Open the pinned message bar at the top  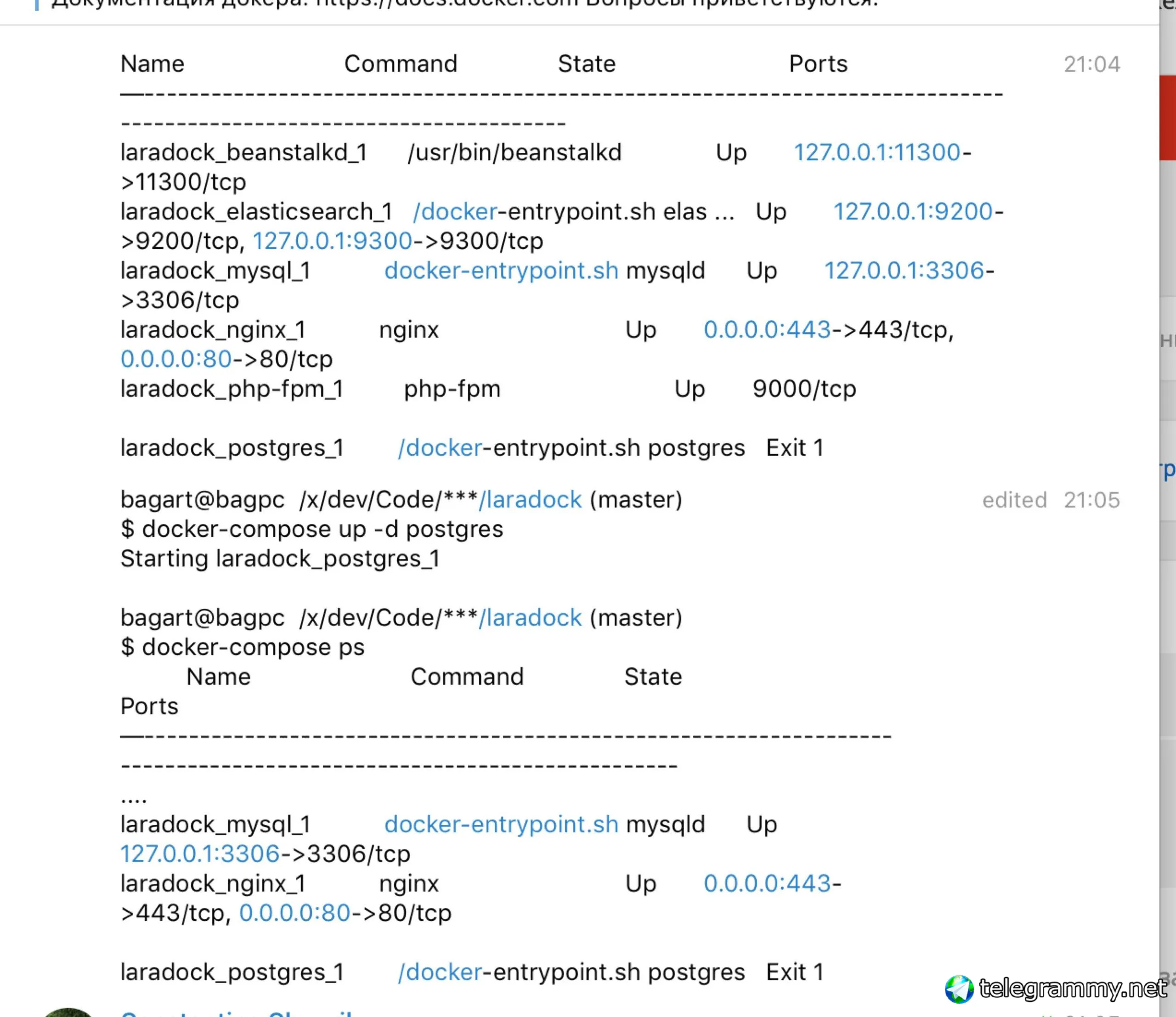point(454,5)
